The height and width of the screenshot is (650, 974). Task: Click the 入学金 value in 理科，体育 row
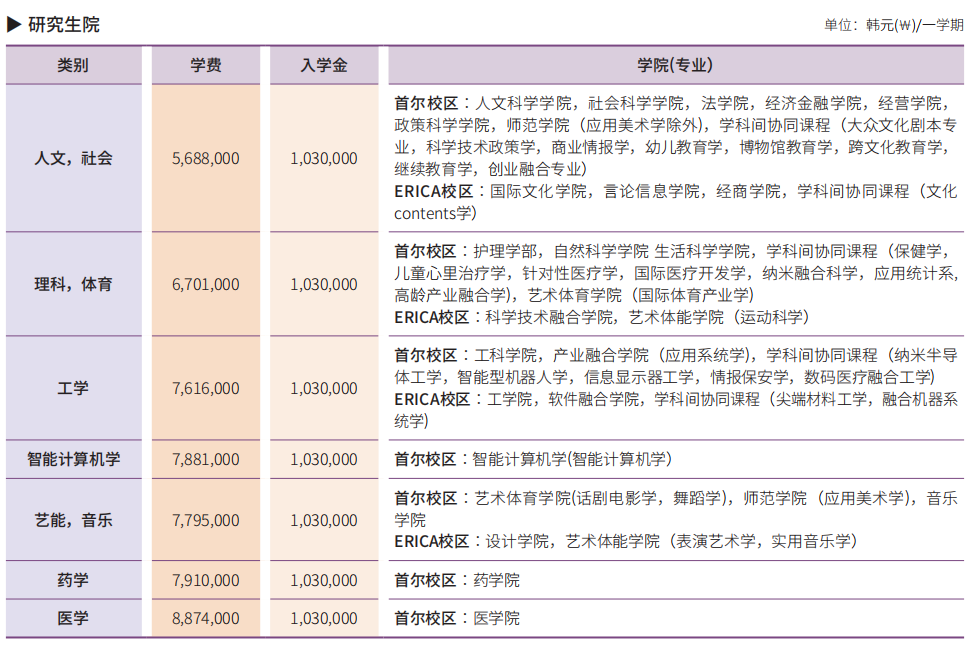[324, 285]
